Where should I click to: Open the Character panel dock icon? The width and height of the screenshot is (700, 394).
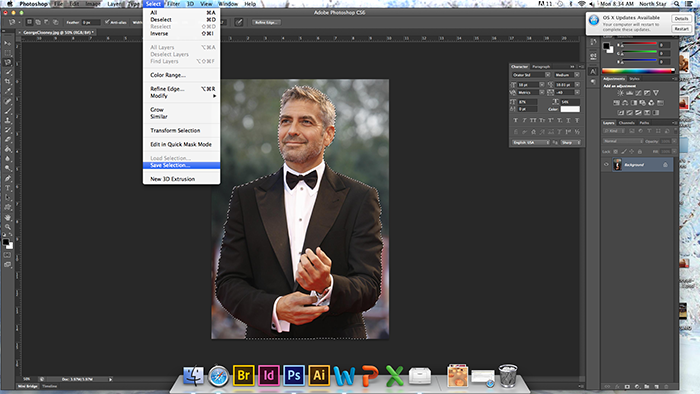[593, 71]
